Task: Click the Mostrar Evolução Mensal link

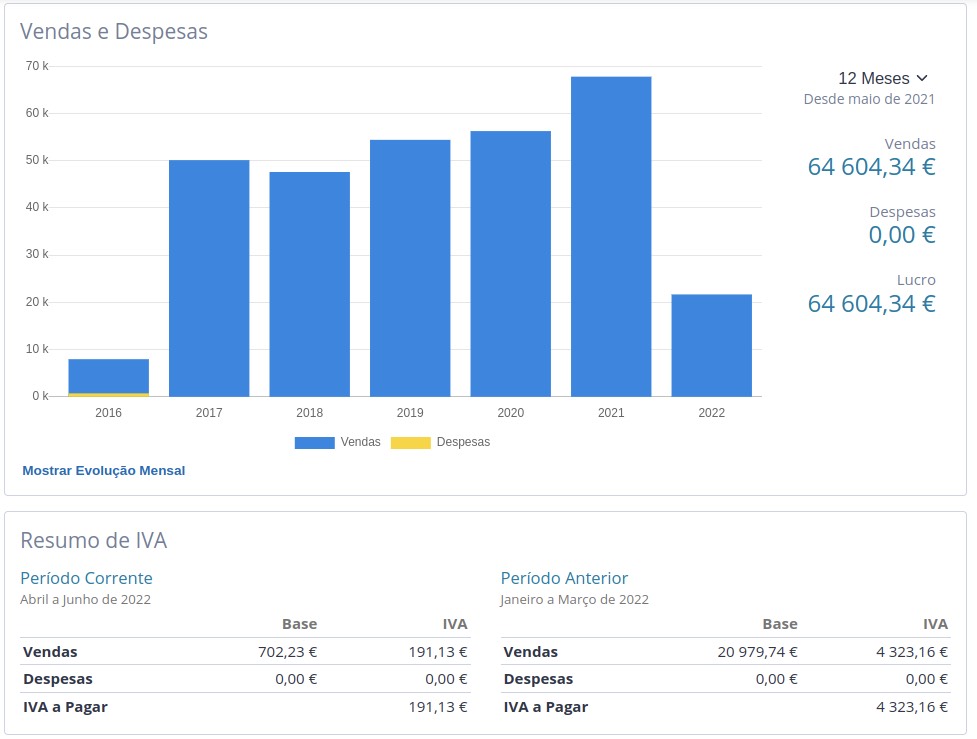Action: tap(103, 470)
